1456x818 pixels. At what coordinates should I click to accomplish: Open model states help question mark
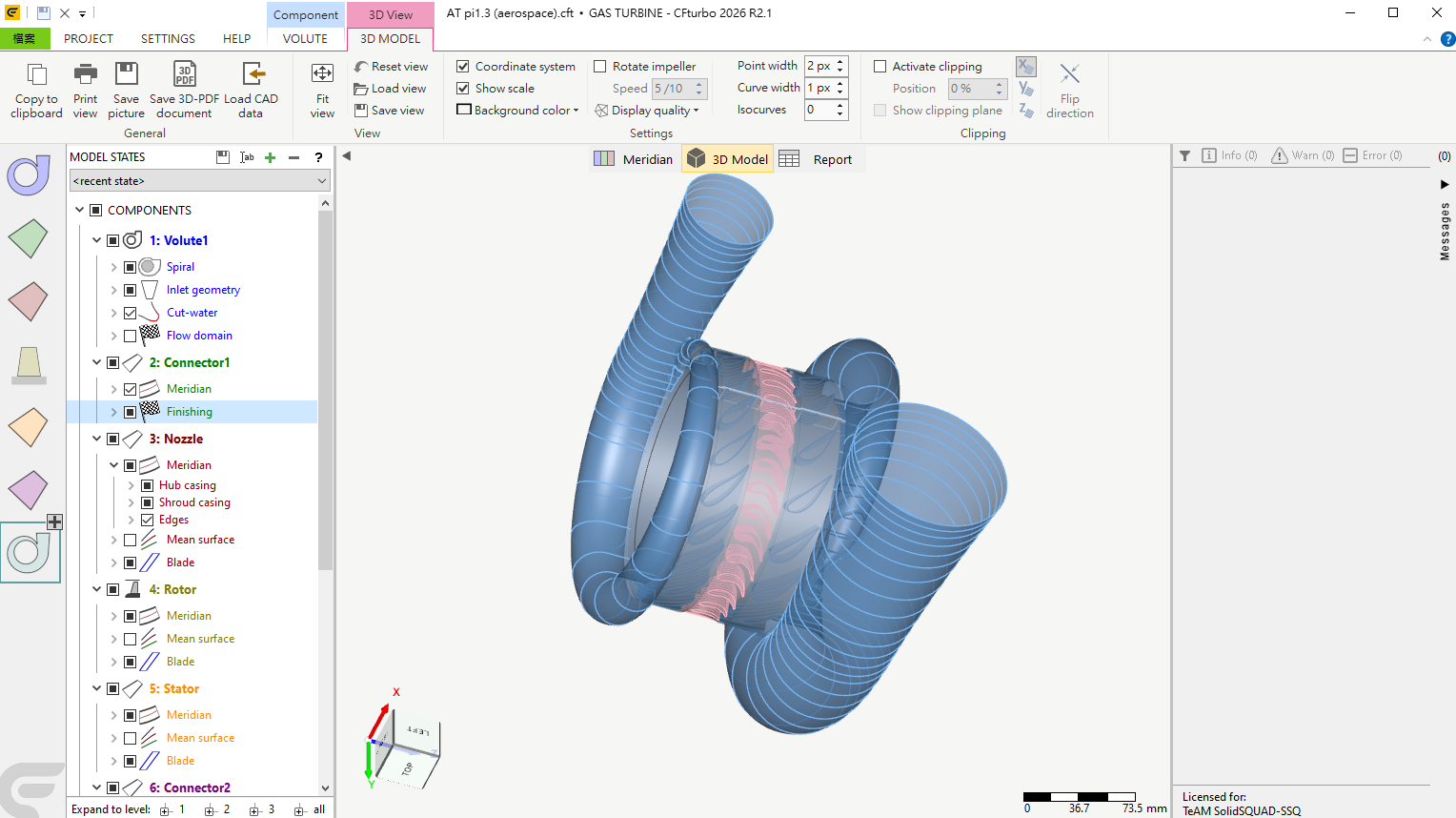coord(318,157)
